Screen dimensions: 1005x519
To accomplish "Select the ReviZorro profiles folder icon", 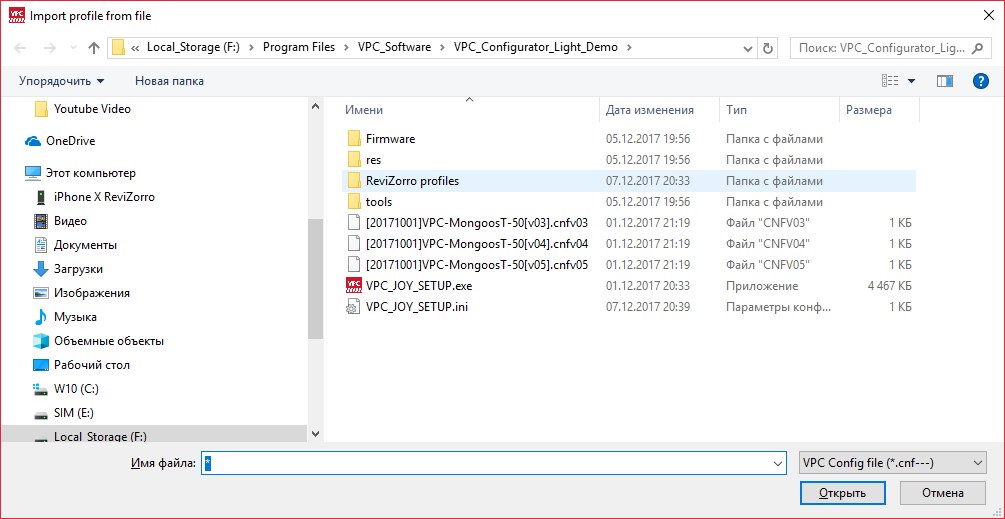I will pyautogui.click(x=354, y=181).
